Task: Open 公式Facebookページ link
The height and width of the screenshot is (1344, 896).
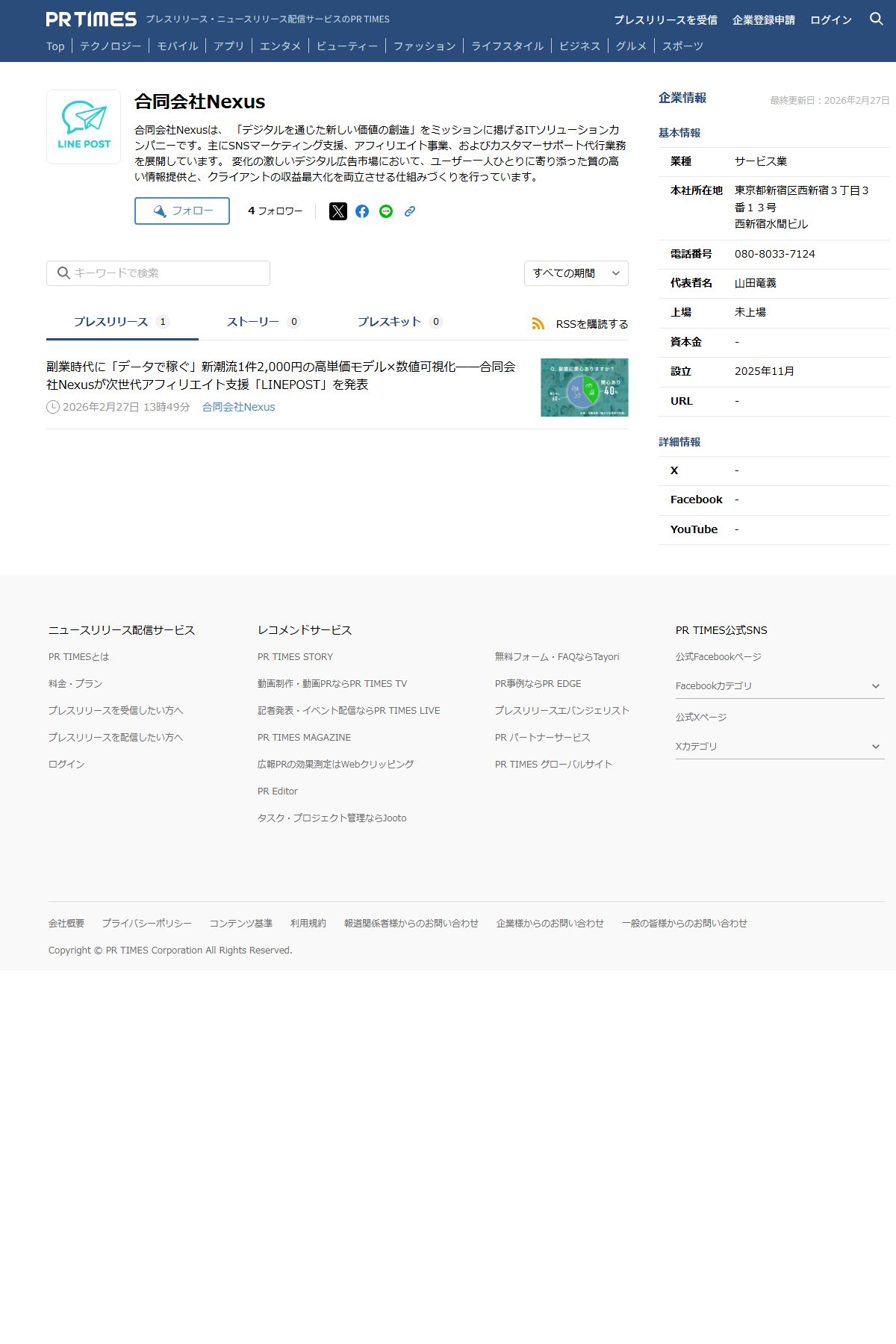Action: [718, 657]
